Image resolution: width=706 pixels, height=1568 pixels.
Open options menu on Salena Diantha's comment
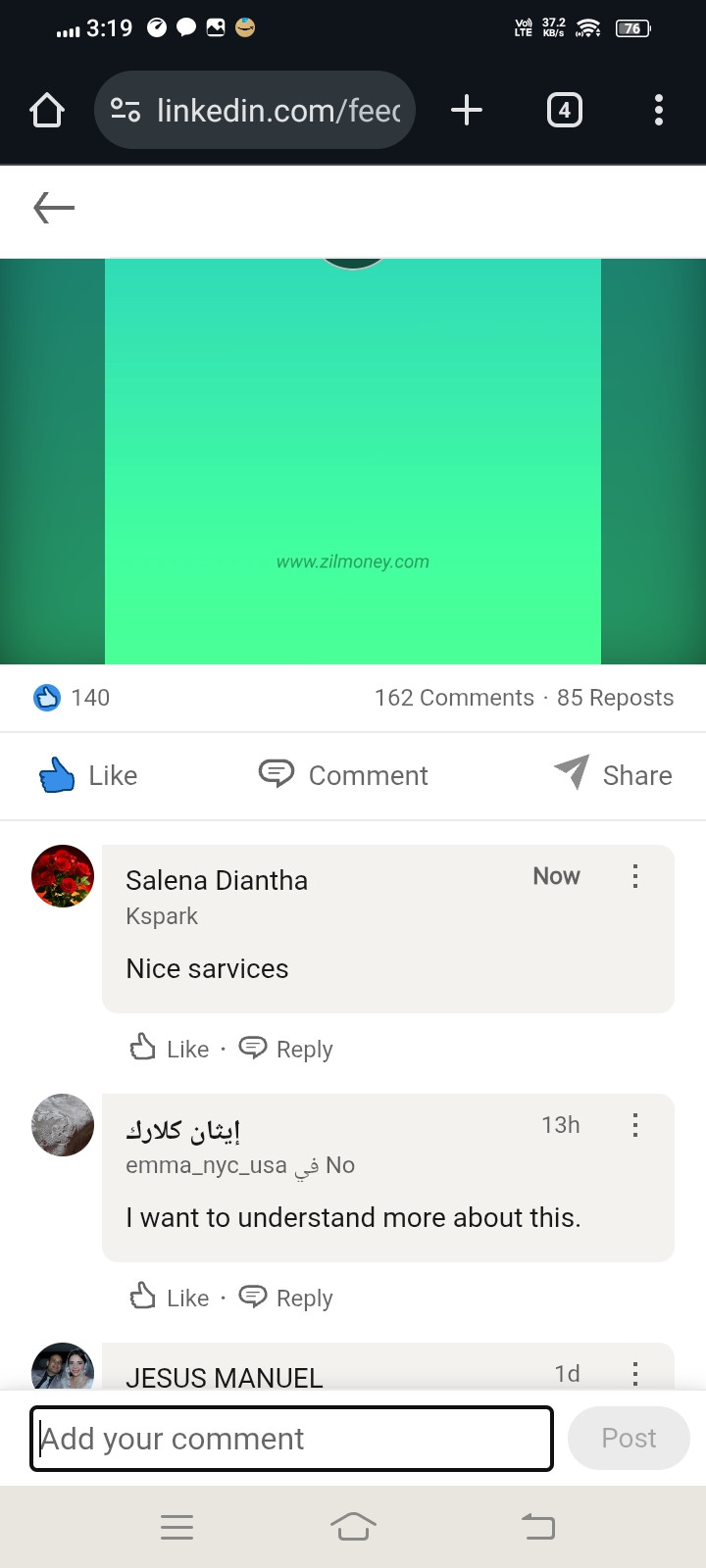point(635,876)
